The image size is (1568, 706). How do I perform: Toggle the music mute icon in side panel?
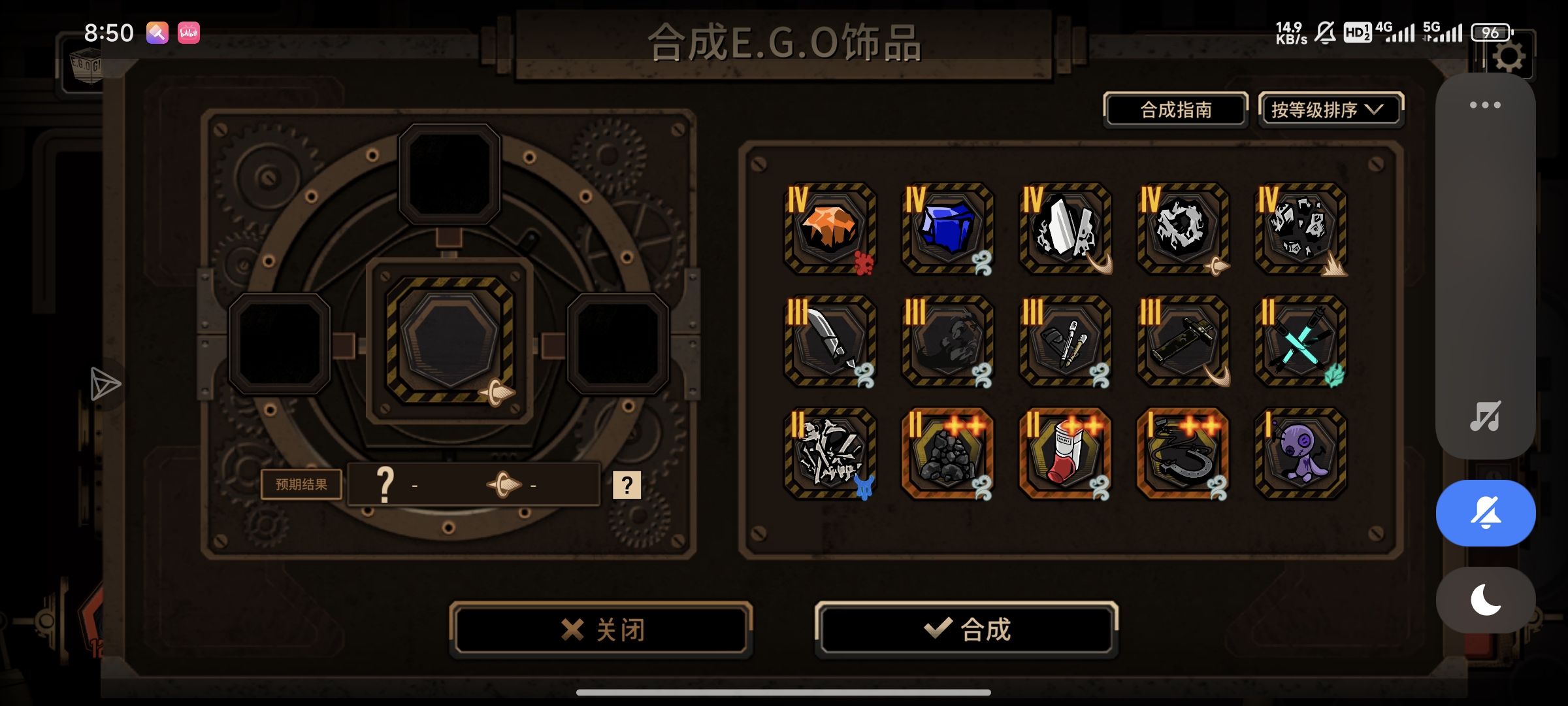pos(1486,416)
